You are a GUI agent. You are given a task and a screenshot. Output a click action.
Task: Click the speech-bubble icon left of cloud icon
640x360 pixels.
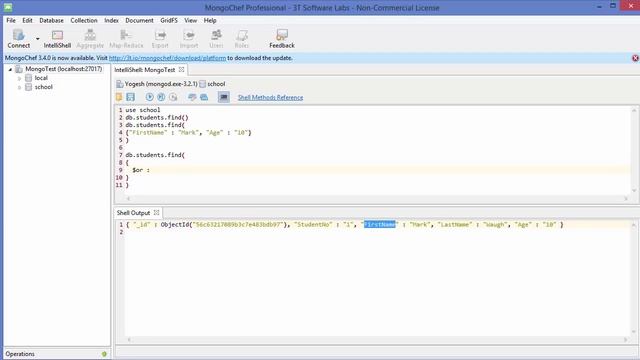[x=192, y=97]
